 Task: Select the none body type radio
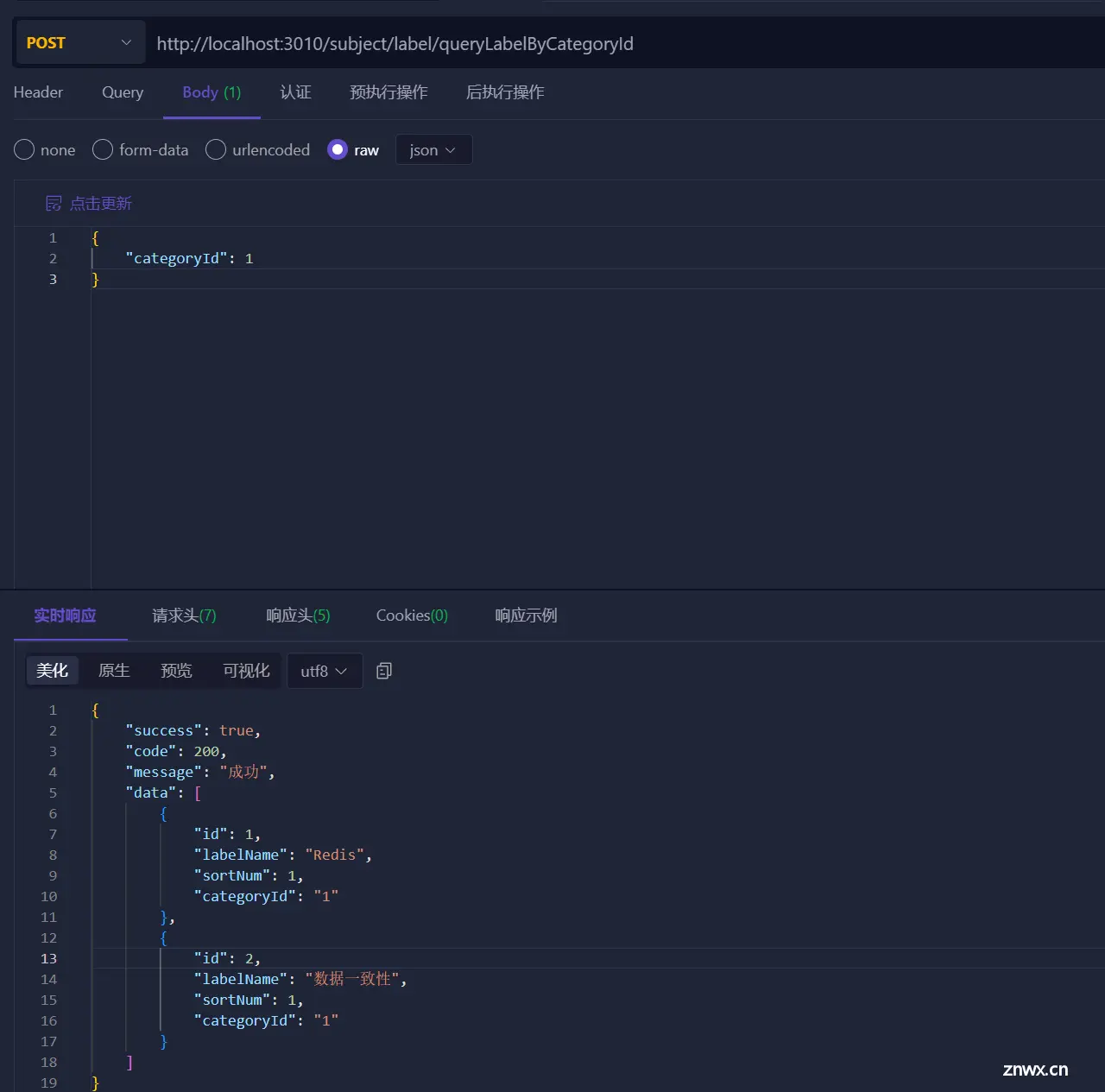tap(24, 150)
